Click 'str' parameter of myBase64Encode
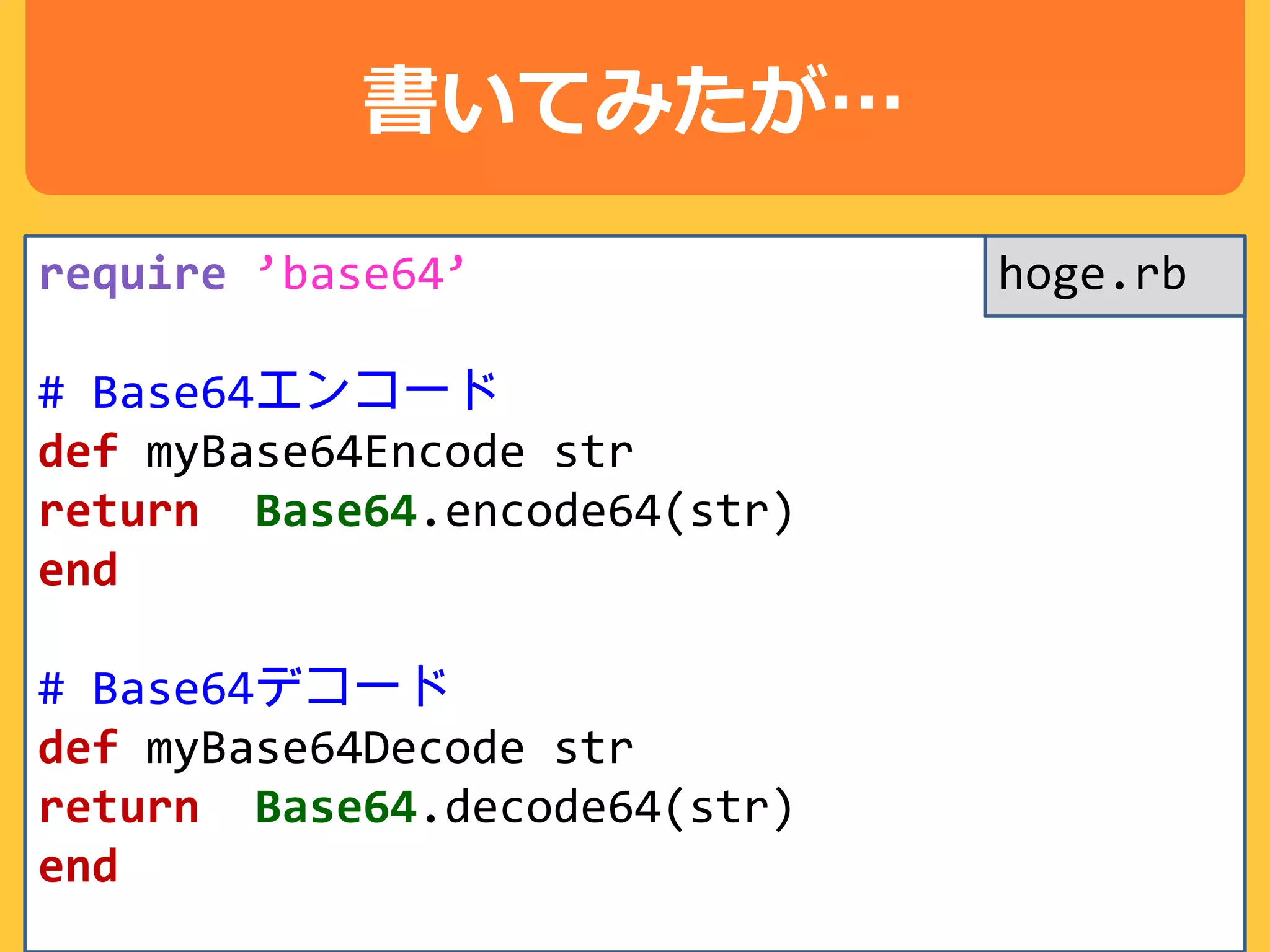The width and height of the screenshot is (1270, 952). pos(594,452)
